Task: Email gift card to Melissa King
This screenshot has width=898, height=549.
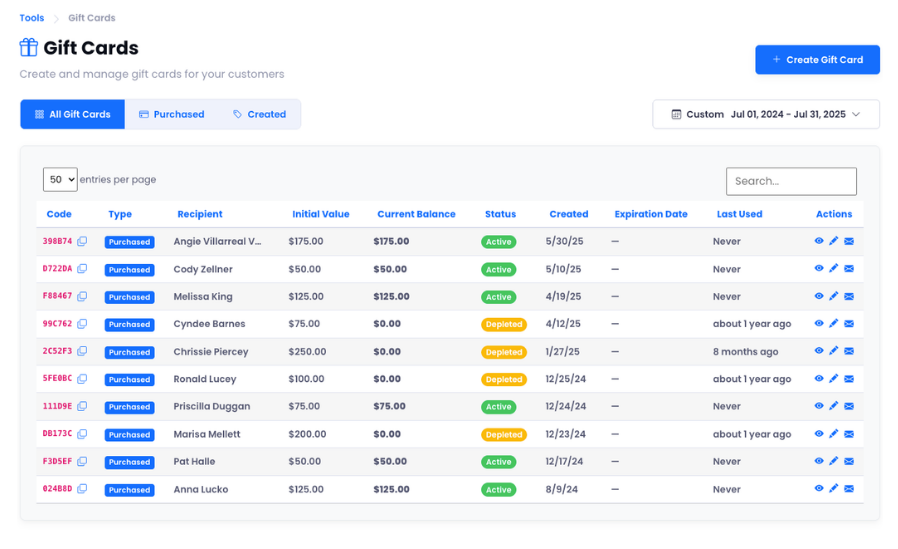Action: pyautogui.click(x=849, y=296)
